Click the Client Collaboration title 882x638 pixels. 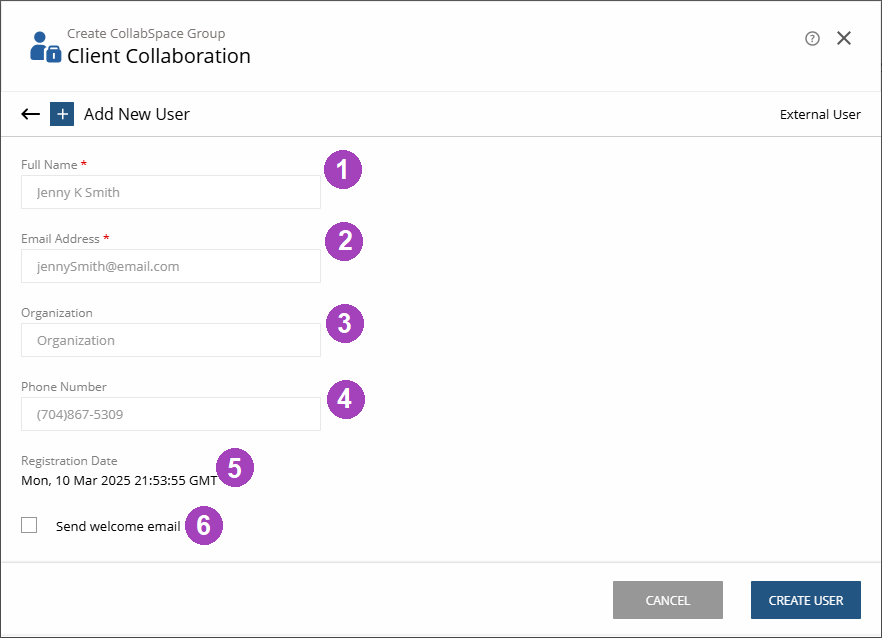pyautogui.click(x=159, y=56)
